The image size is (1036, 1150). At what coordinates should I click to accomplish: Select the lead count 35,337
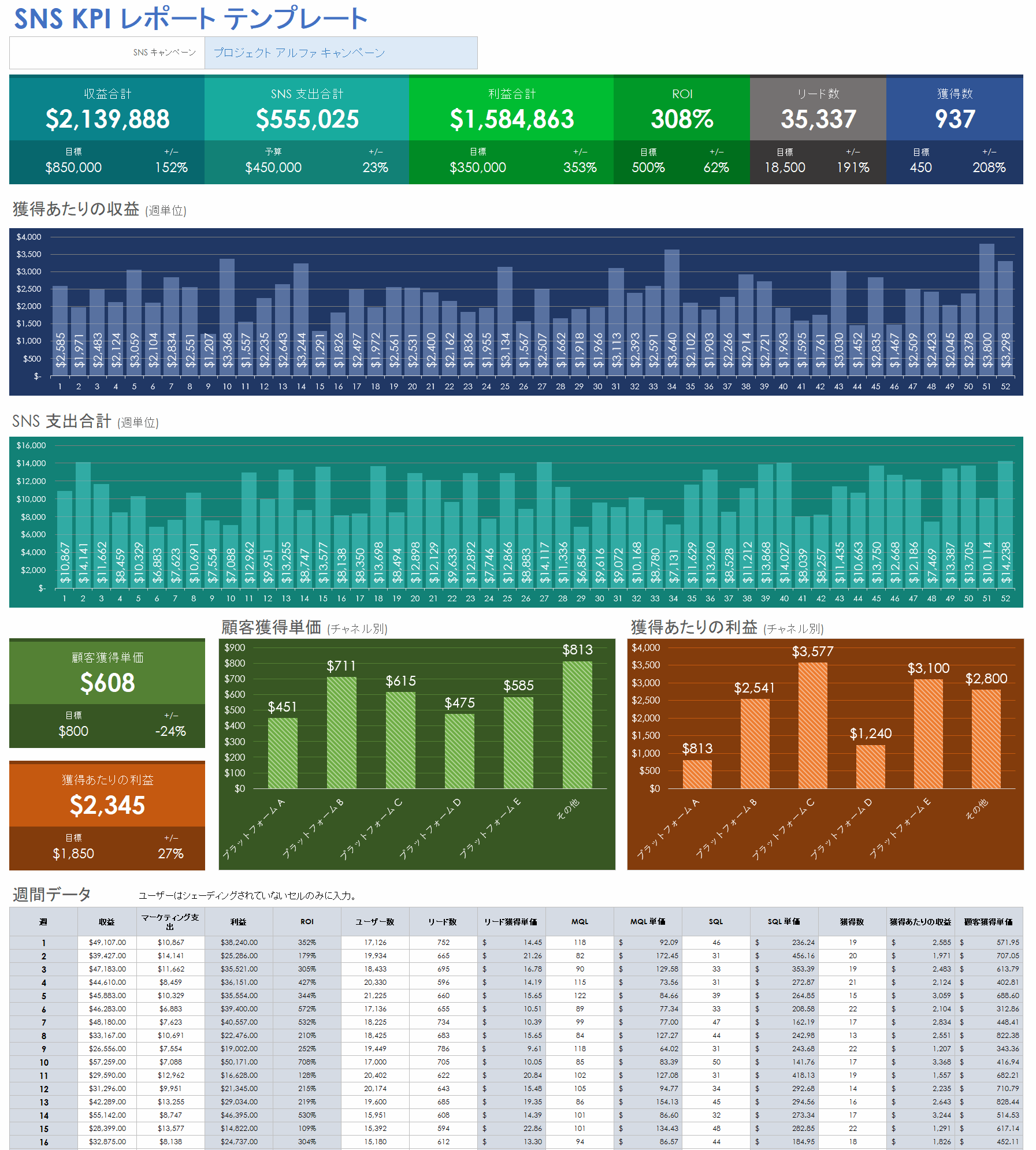click(x=818, y=119)
